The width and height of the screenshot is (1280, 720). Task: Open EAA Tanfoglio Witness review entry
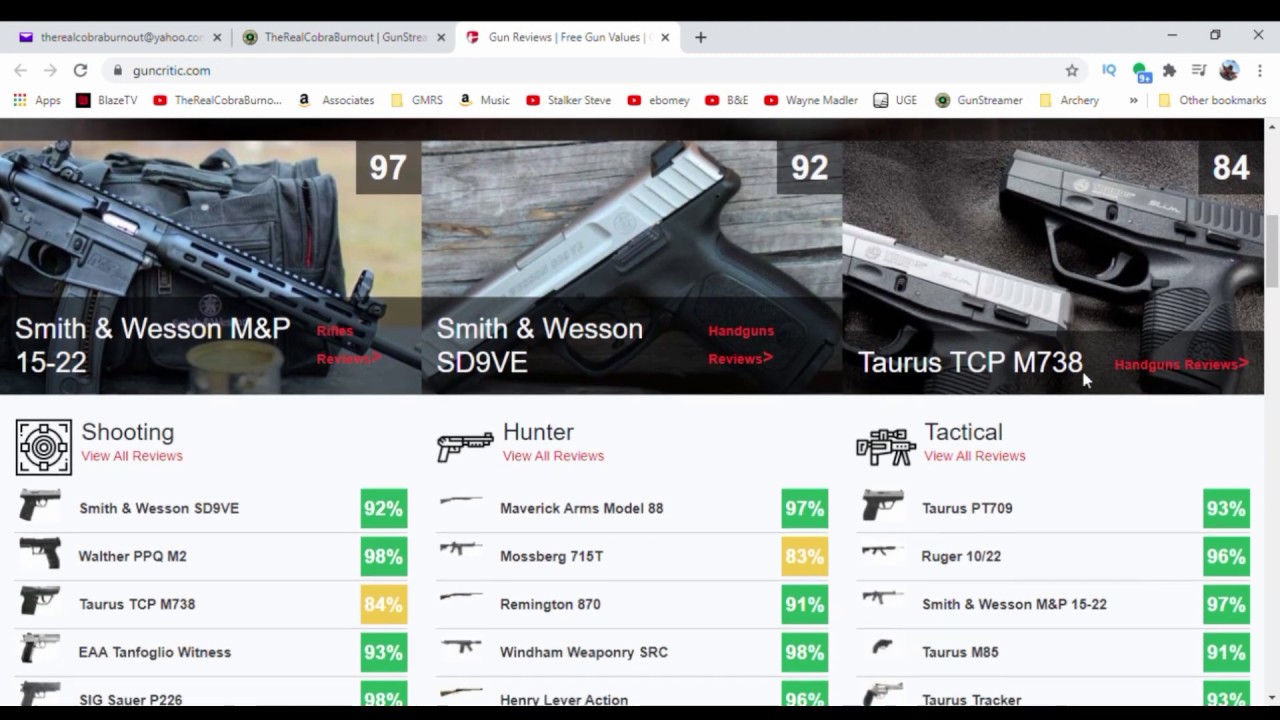[211, 652]
